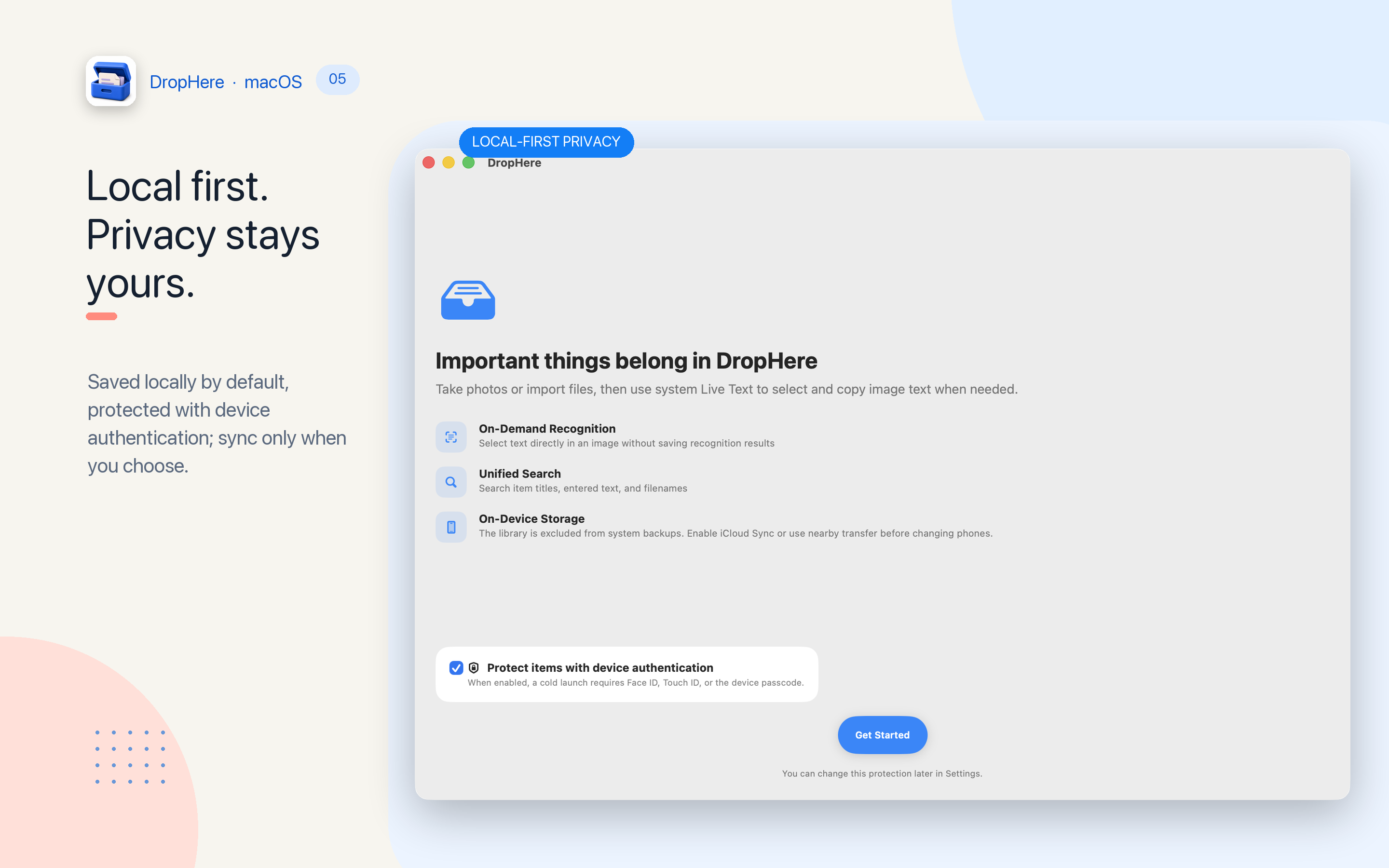The image size is (1389, 868).
Task: Click the LOCAL-FIRST PRIVACY badge
Action: click(546, 142)
